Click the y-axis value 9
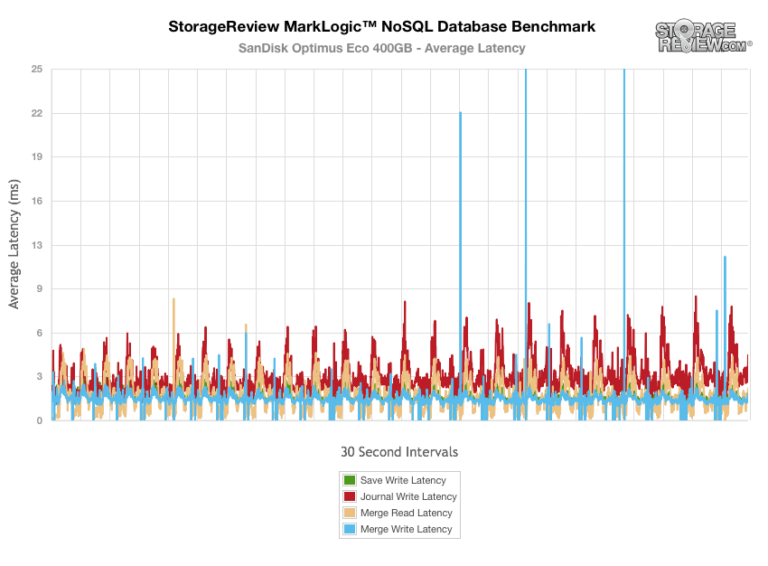 pyautogui.click(x=39, y=289)
